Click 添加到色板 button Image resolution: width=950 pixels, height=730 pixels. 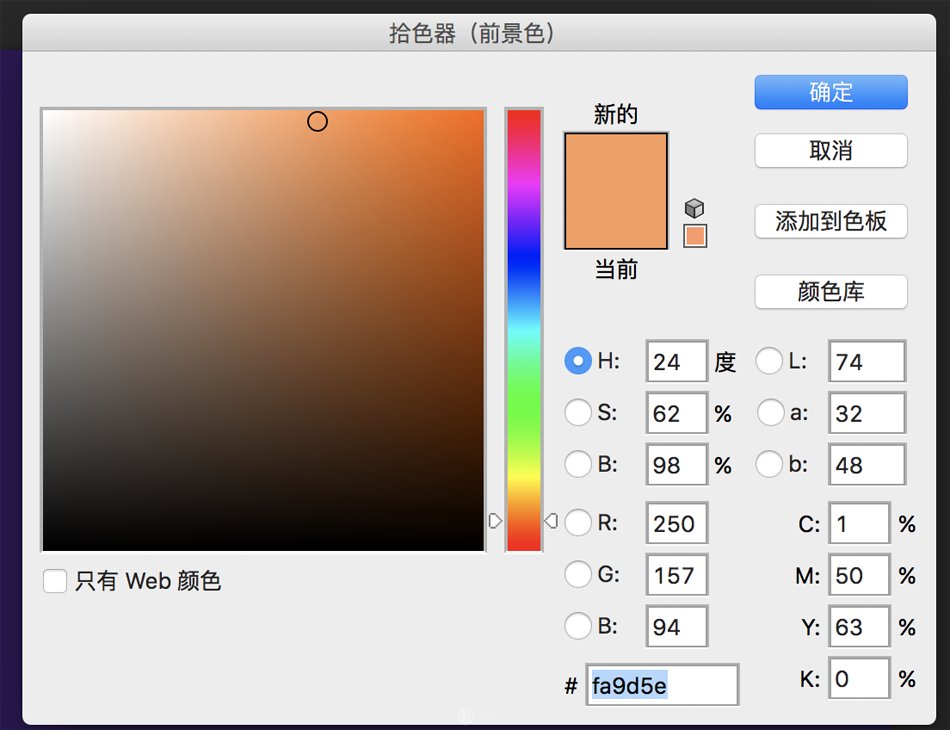831,221
